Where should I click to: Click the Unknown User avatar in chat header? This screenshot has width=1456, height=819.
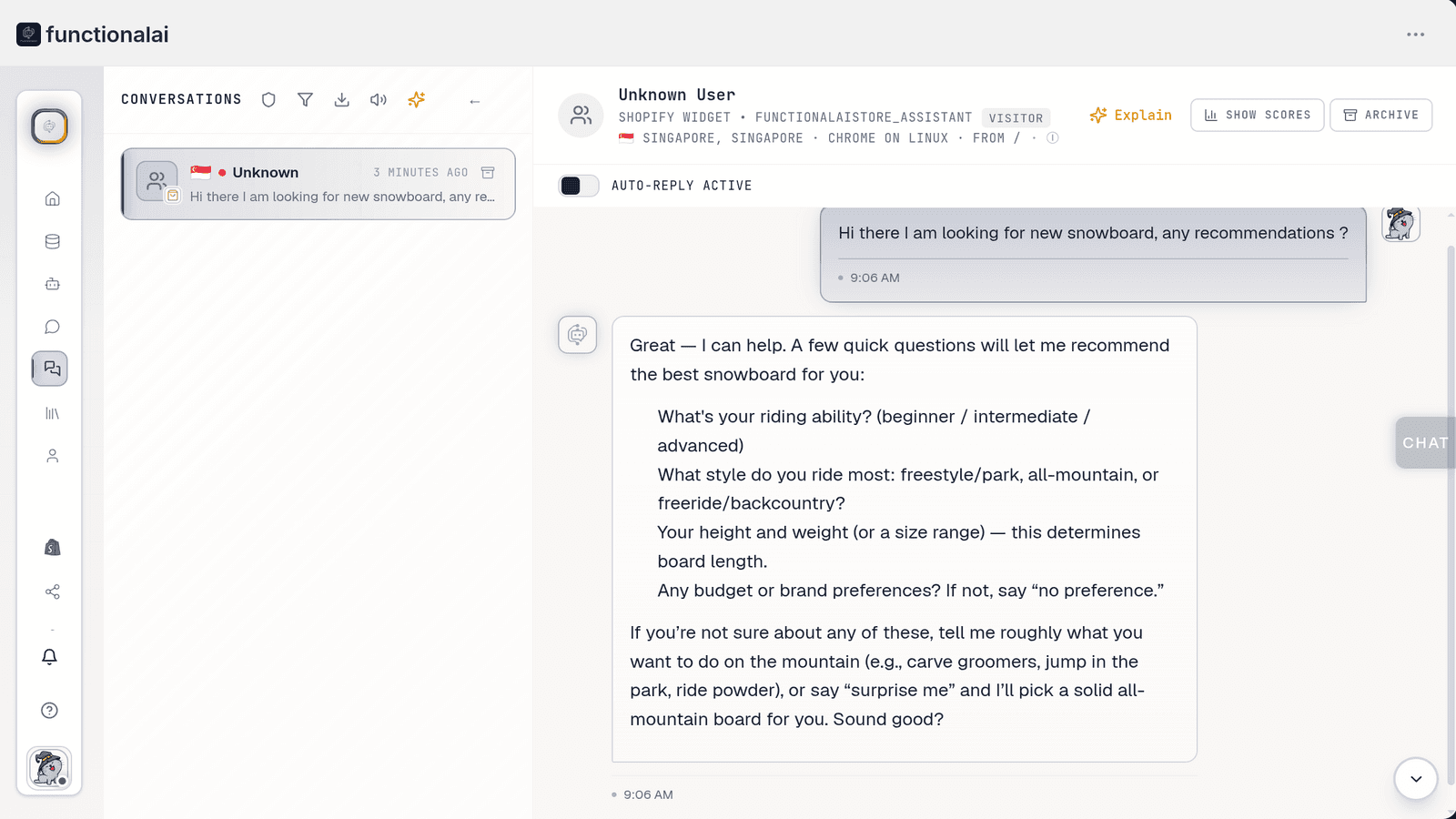581,116
